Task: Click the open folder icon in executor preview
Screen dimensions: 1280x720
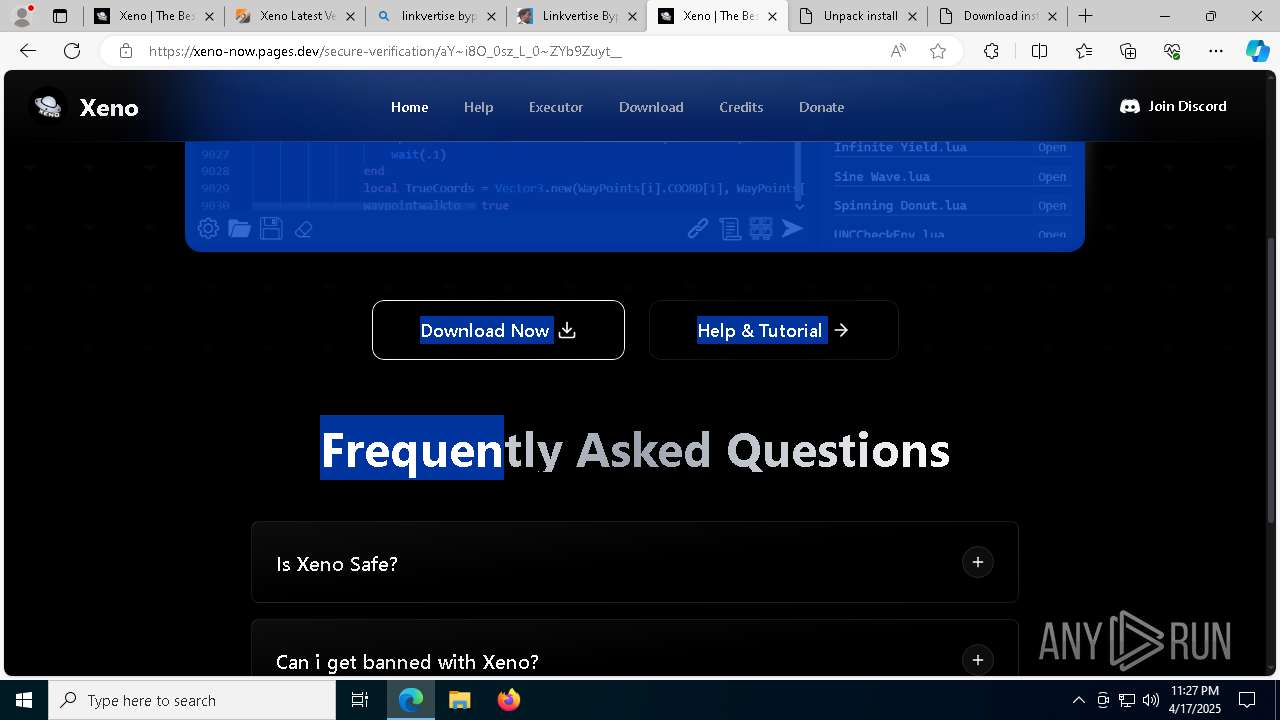Action: coord(239,228)
